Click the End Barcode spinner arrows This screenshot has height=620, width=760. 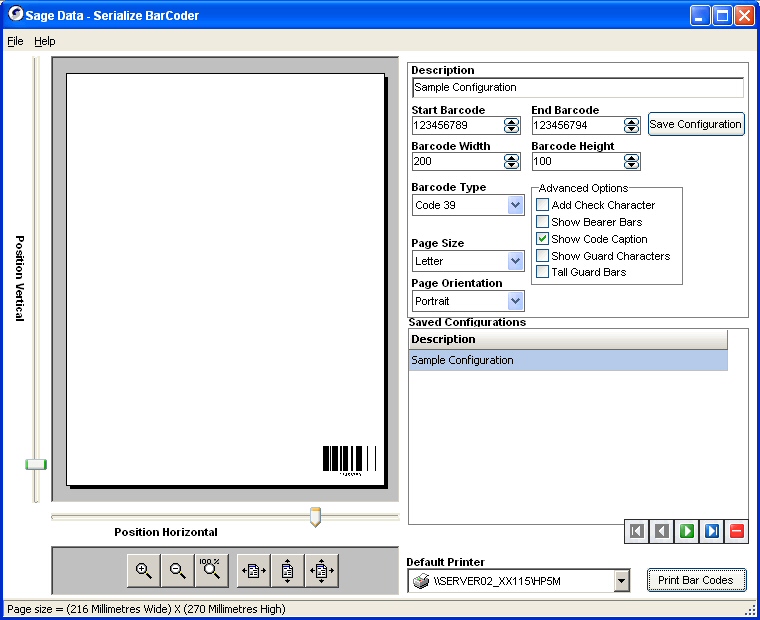pos(632,125)
